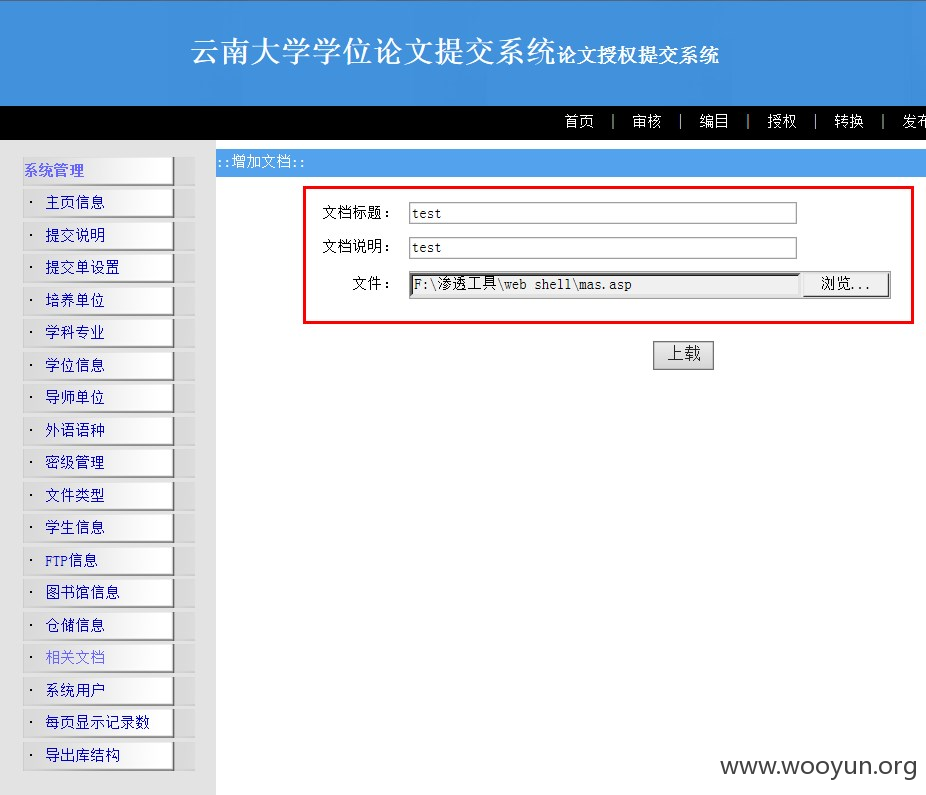Screen dimensions: 926x795
Task: Click the 浏览... browse button
Action: click(846, 285)
